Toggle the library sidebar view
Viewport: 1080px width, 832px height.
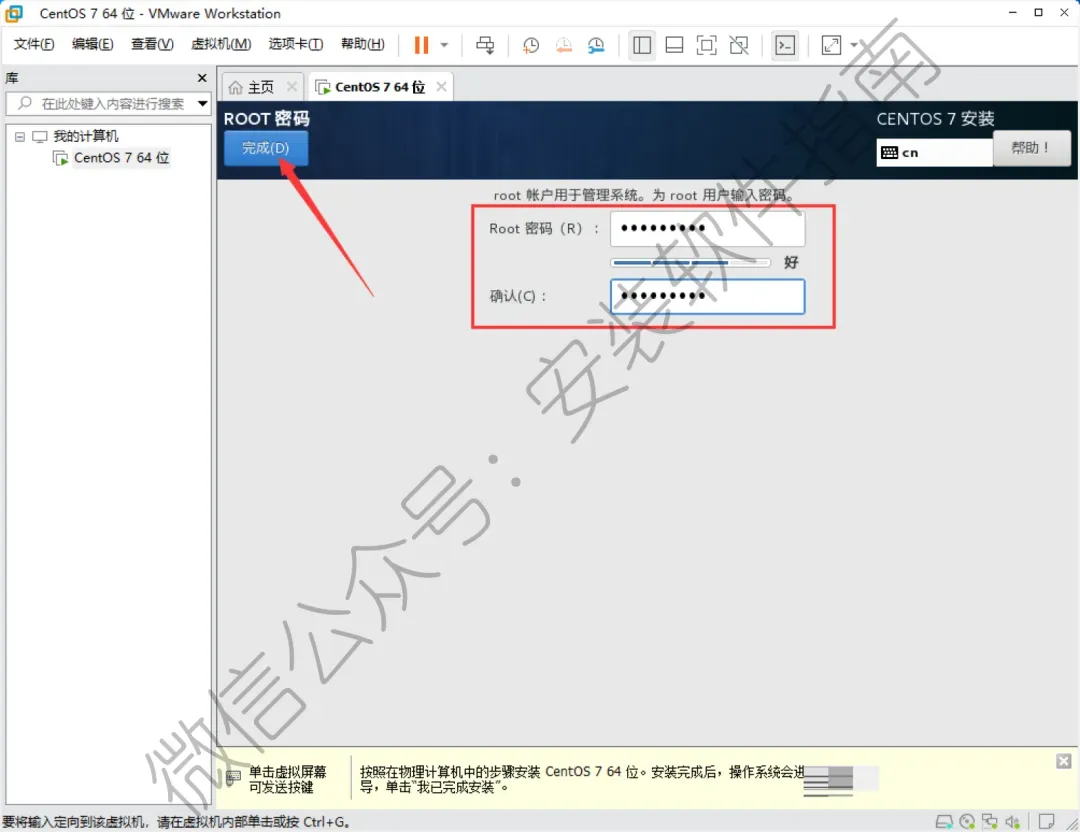(641, 45)
